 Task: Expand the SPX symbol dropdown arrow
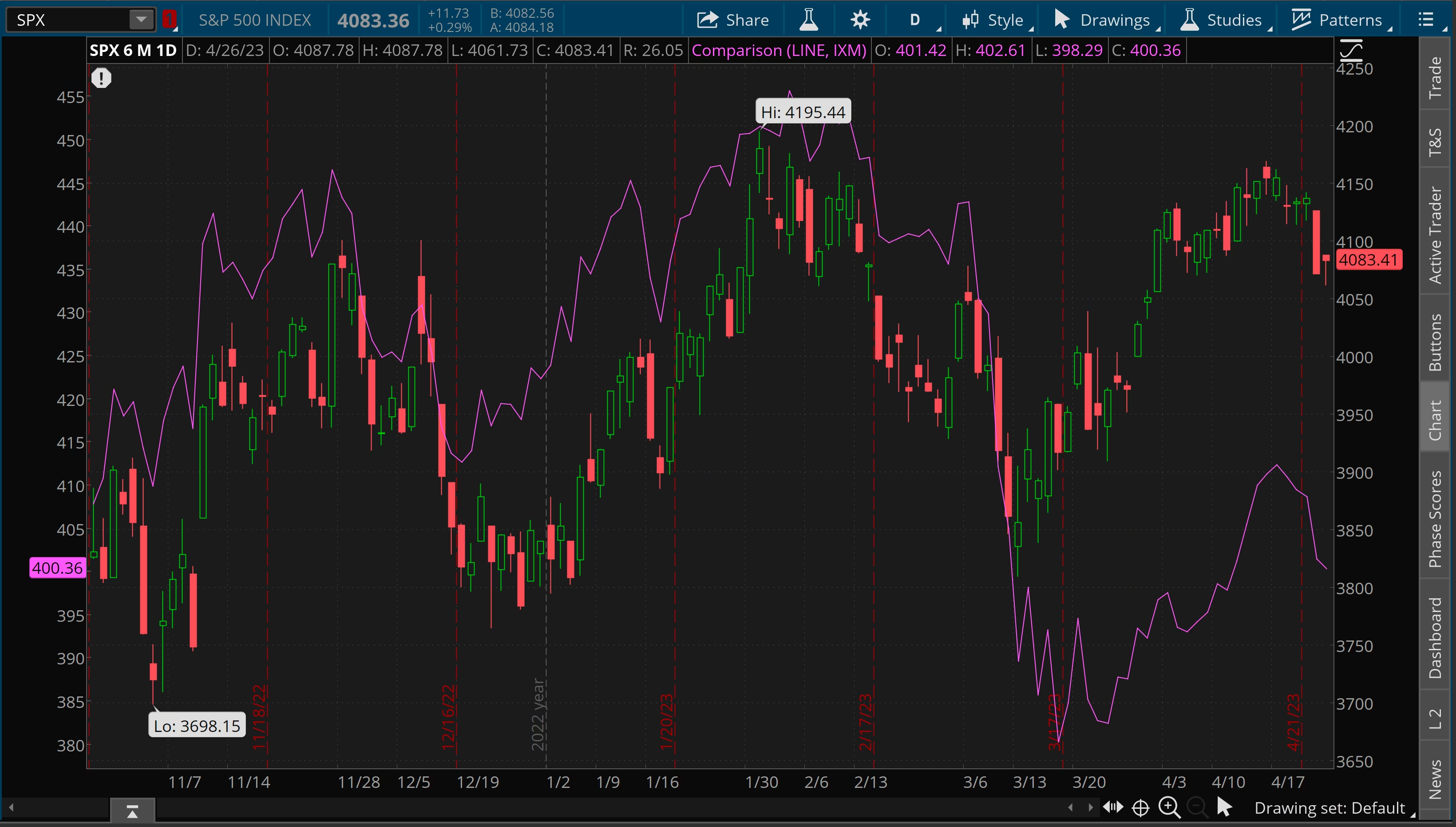coord(141,20)
